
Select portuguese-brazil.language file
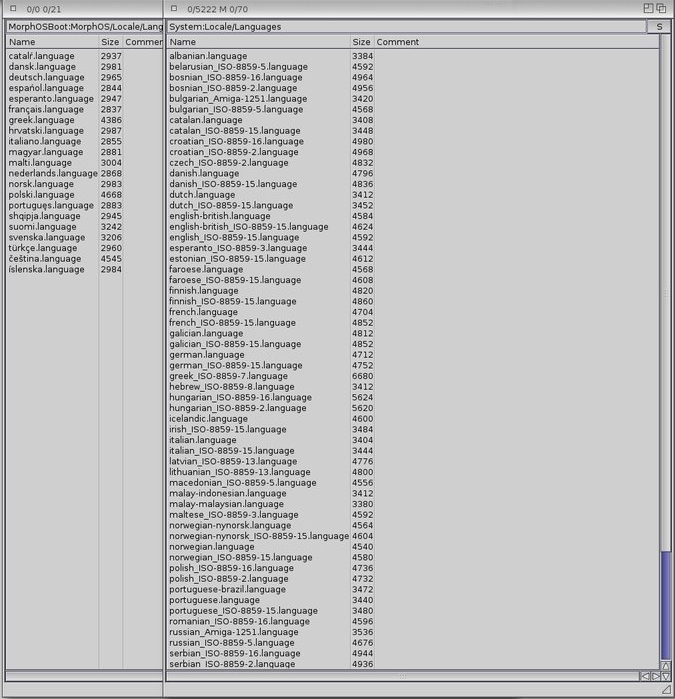pyautogui.click(x=227, y=590)
